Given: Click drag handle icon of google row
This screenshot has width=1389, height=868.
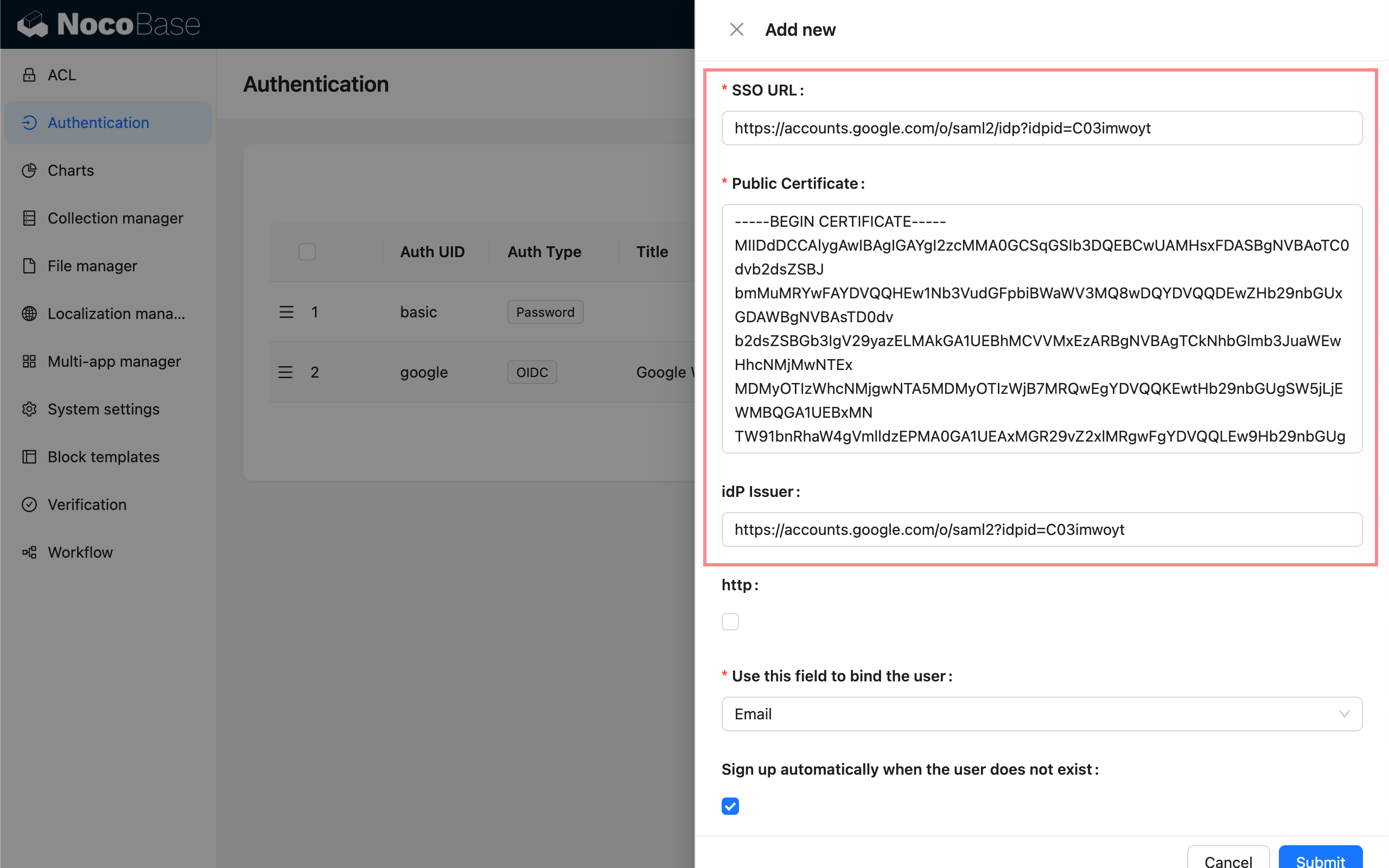Looking at the screenshot, I should tap(285, 372).
